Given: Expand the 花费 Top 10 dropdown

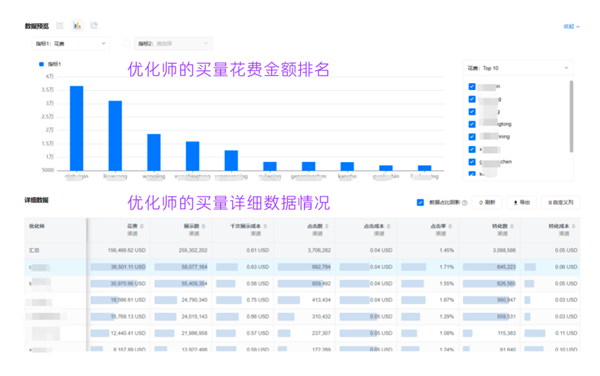Looking at the screenshot, I should (518, 68).
